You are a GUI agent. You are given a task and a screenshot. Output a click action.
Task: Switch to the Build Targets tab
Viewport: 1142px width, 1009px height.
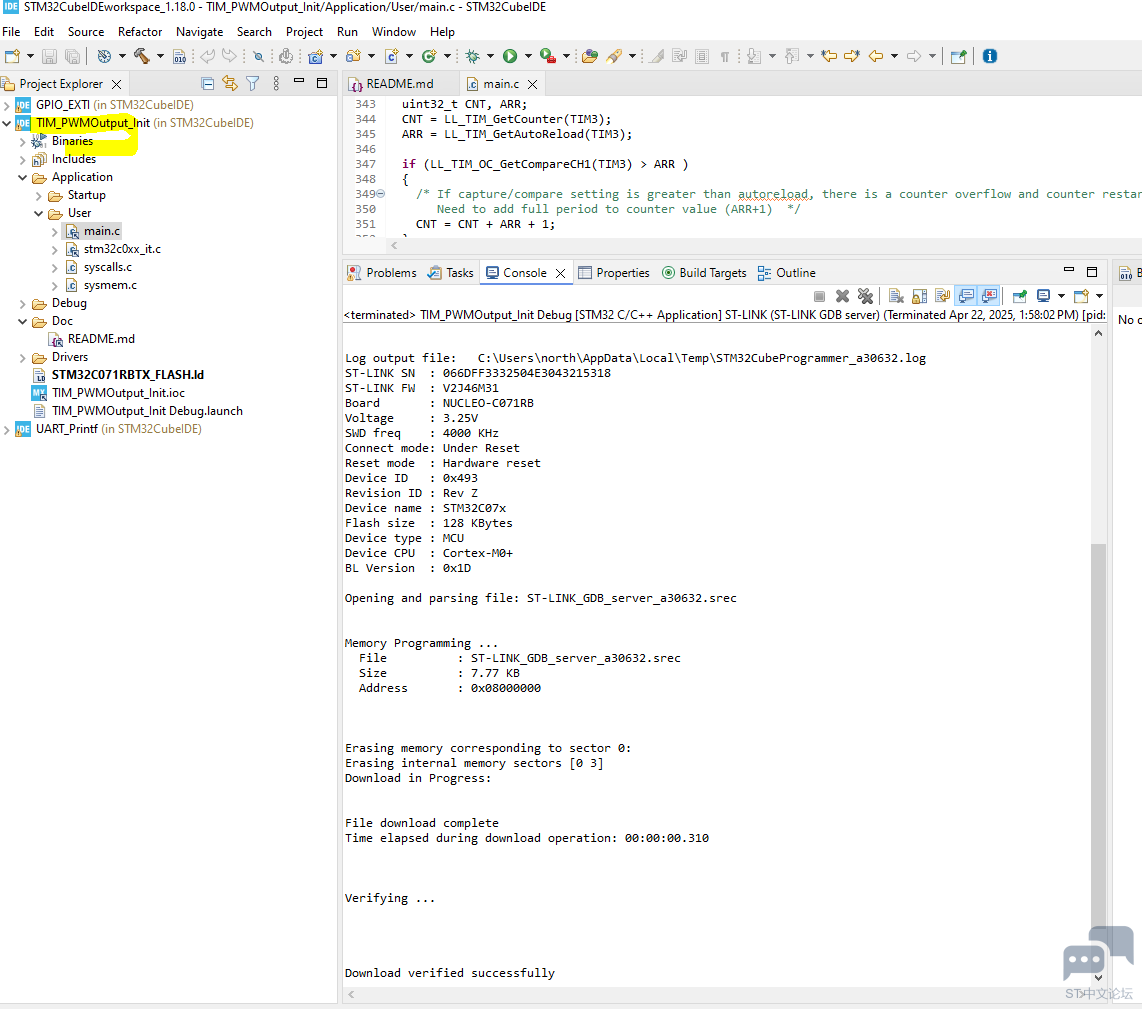pyautogui.click(x=704, y=272)
